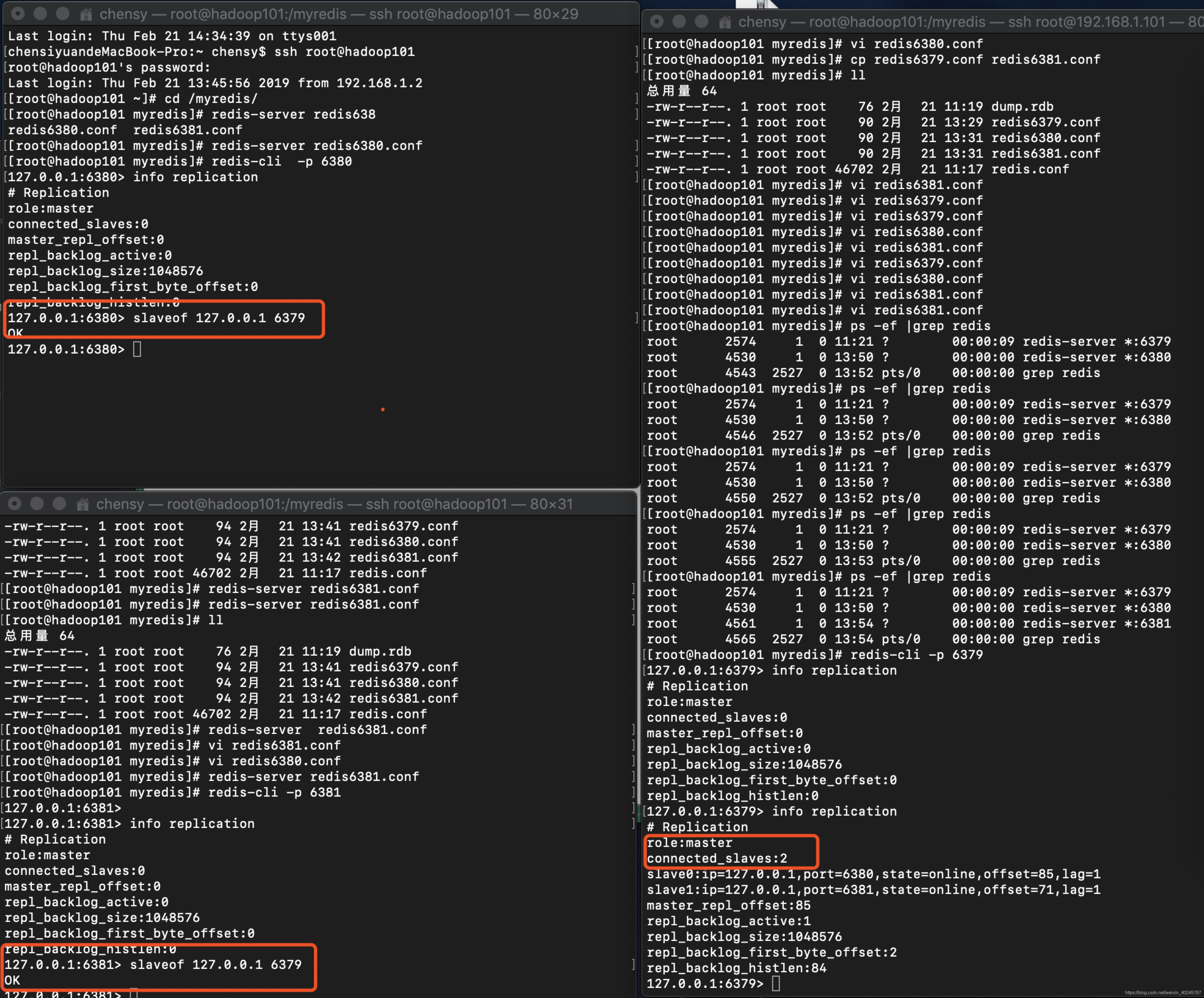
Task: Click the connected_slaves:2 line
Action: tap(717, 859)
